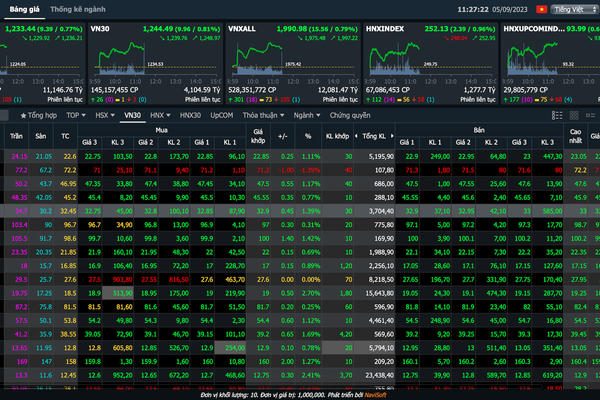Image resolution: width=600 pixels, height=400 pixels.
Task: Click the Vietnam flag icon
Action: pos(543,8)
